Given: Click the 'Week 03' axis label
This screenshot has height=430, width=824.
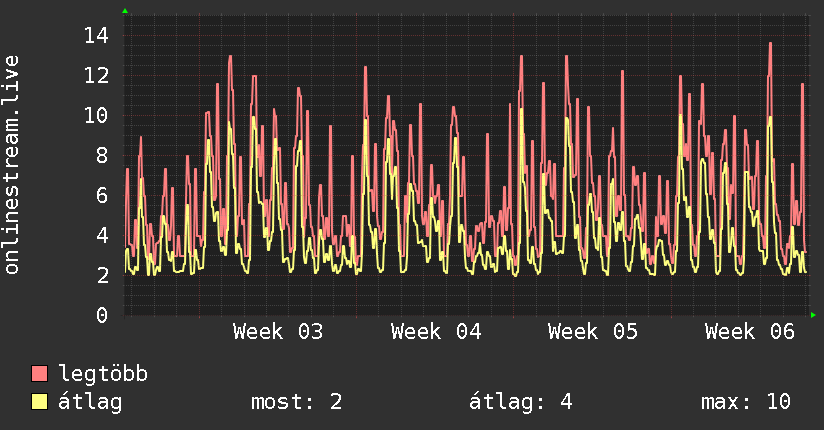Looking at the screenshot, I should pyautogui.click(x=278, y=332).
